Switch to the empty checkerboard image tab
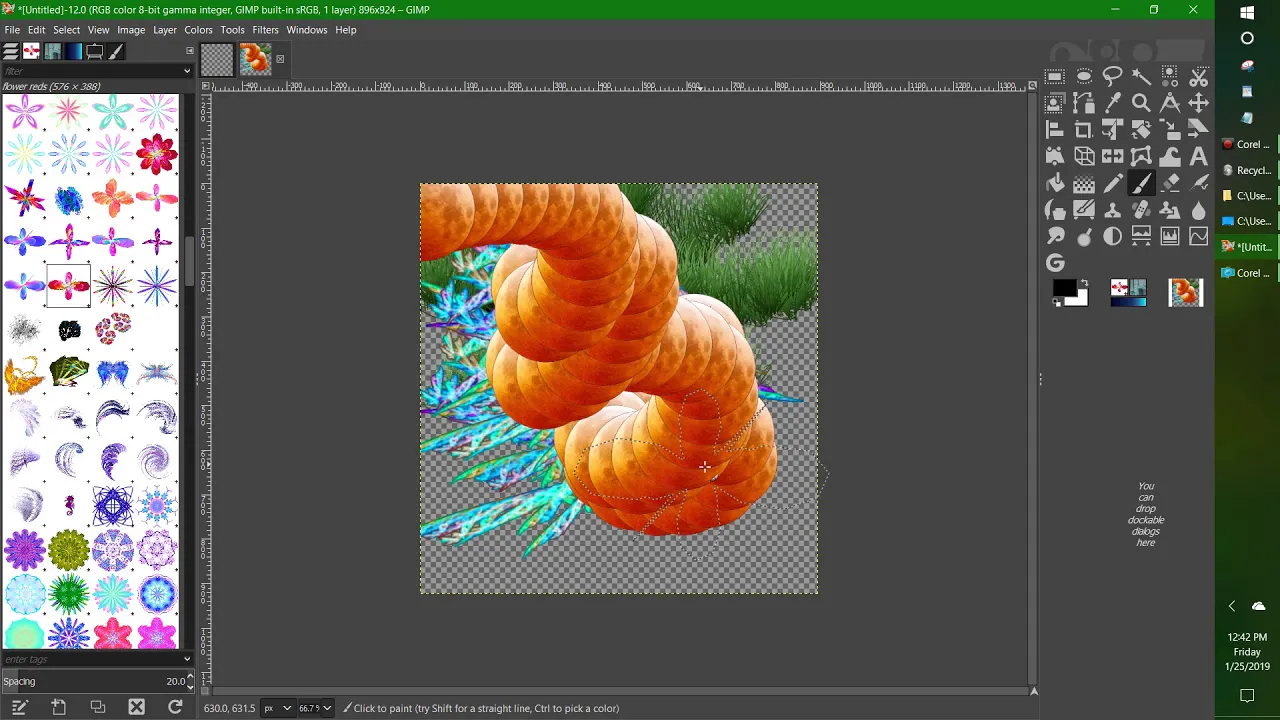The image size is (1280, 720). point(217,59)
